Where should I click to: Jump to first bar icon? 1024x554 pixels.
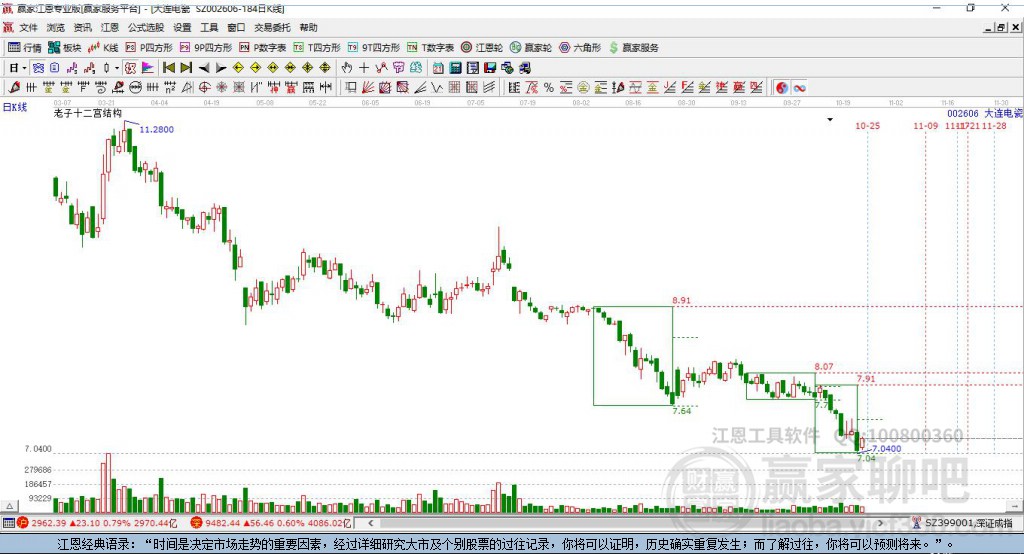click(x=168, y=68)
